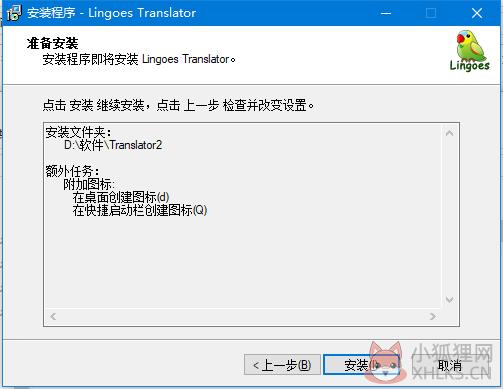The image size is (503, 389).
Task: Close the Lingoes Translator setup window
Action: point(477,13)
